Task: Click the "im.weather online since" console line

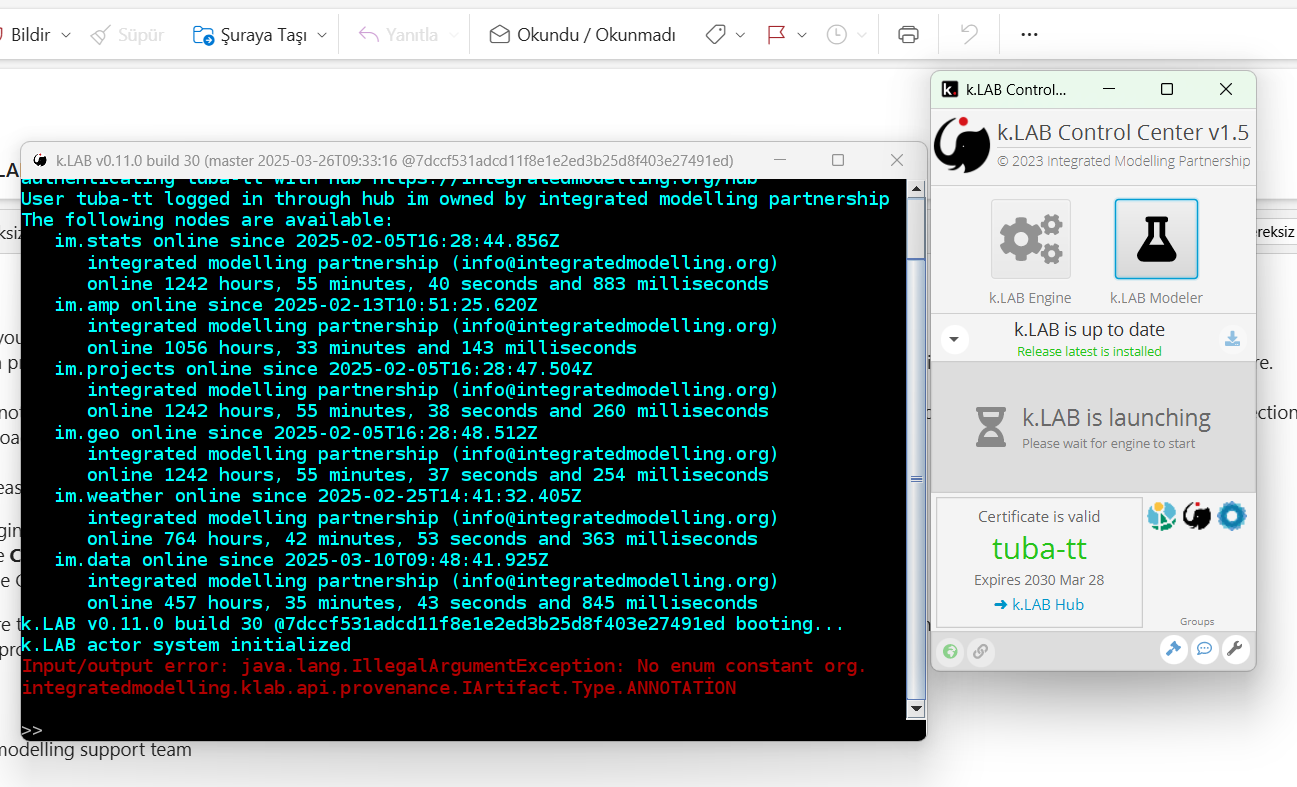Action: (318, 496)
